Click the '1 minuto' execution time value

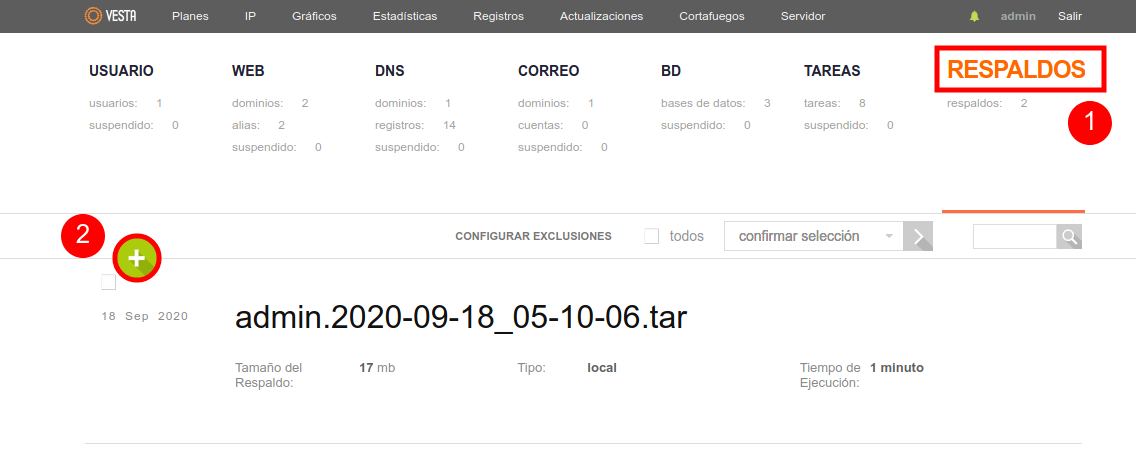point(897,368)
